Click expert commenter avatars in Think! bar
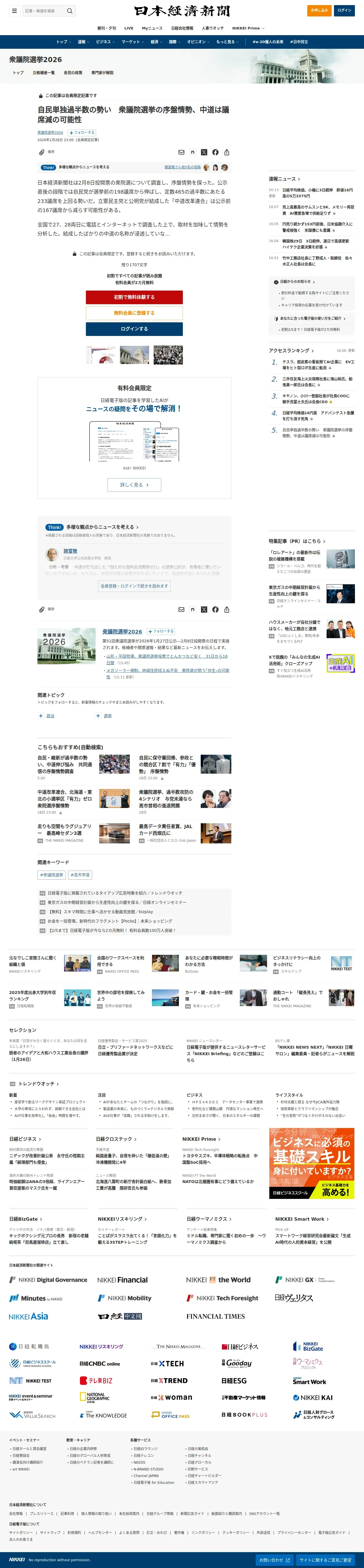This screenshot has height=1568, width=364. (215, 167)
